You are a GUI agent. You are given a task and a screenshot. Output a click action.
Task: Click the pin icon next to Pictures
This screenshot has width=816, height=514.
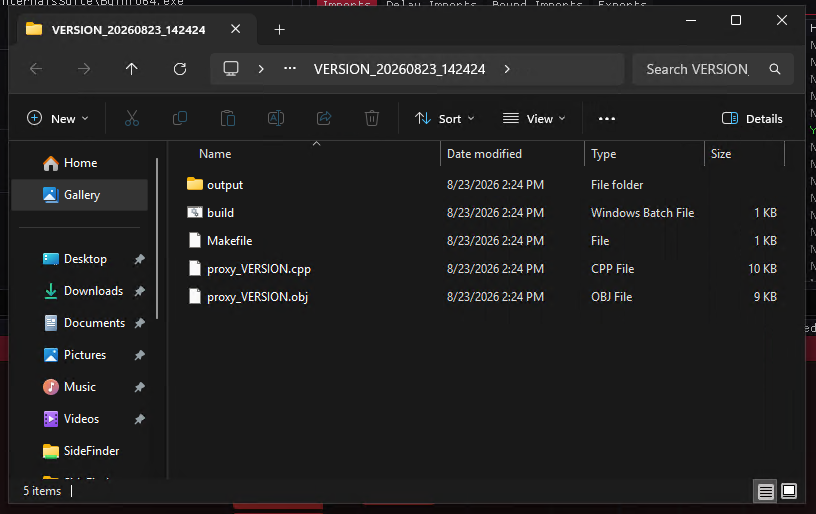[139, 355]
